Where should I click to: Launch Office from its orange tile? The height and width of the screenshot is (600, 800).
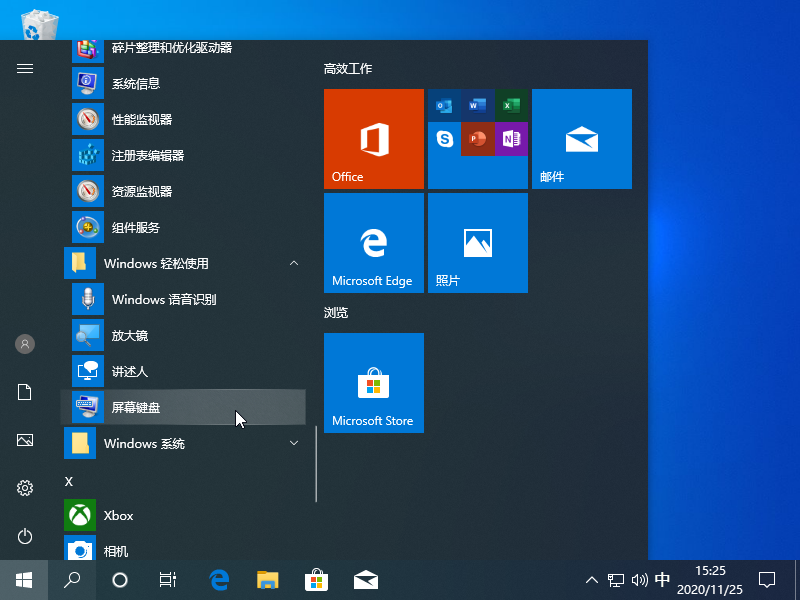(373, 138)
